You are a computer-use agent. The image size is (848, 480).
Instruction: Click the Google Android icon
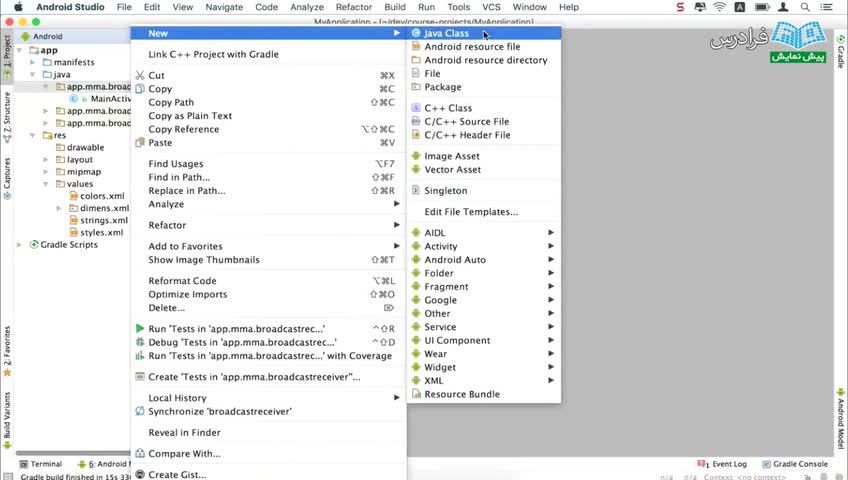coord(416,300)
